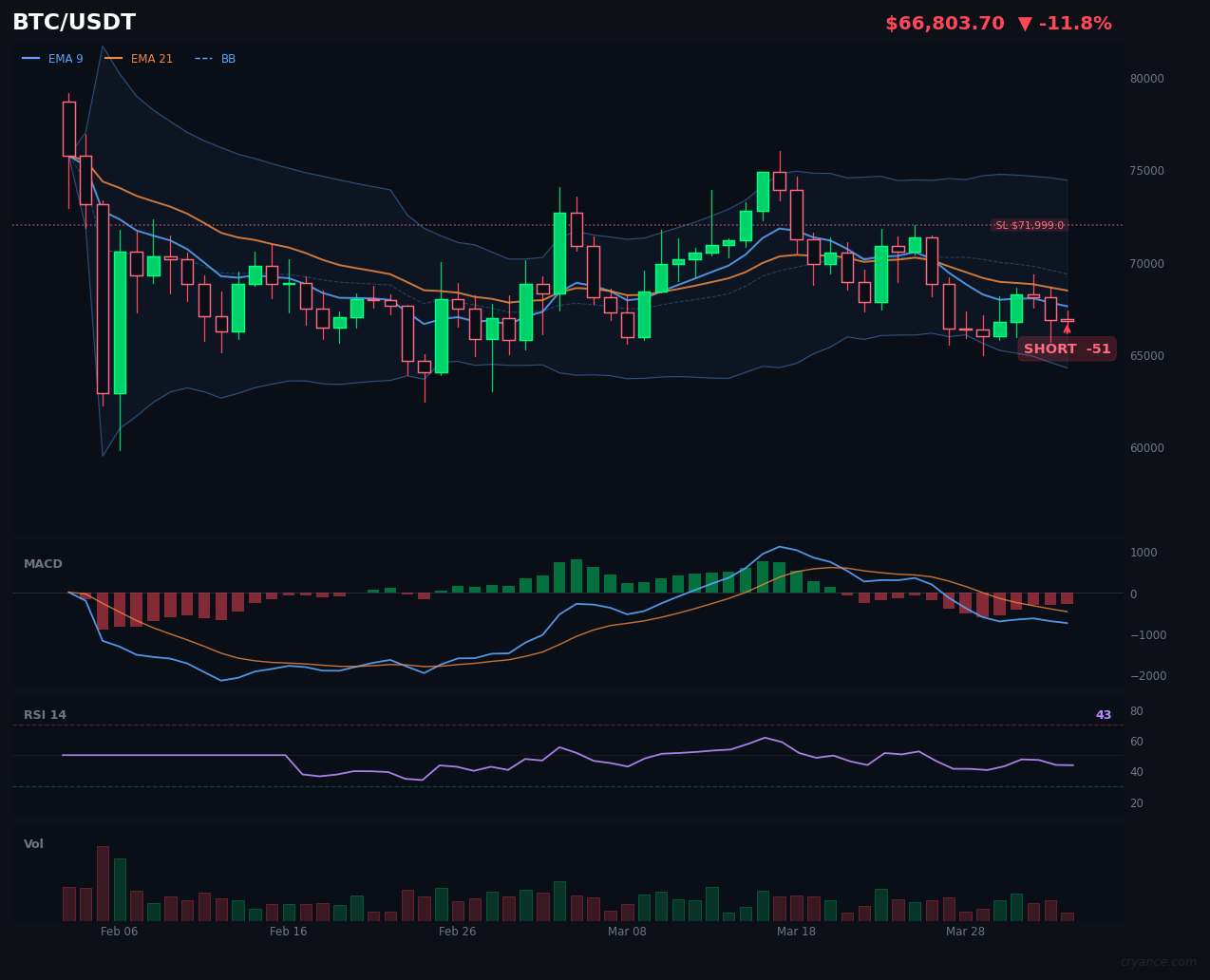Image resolution: width=1210 pixels, height=980 pixels.
Task: Click the Feb 06 date axis label
Action: [119, 932]
